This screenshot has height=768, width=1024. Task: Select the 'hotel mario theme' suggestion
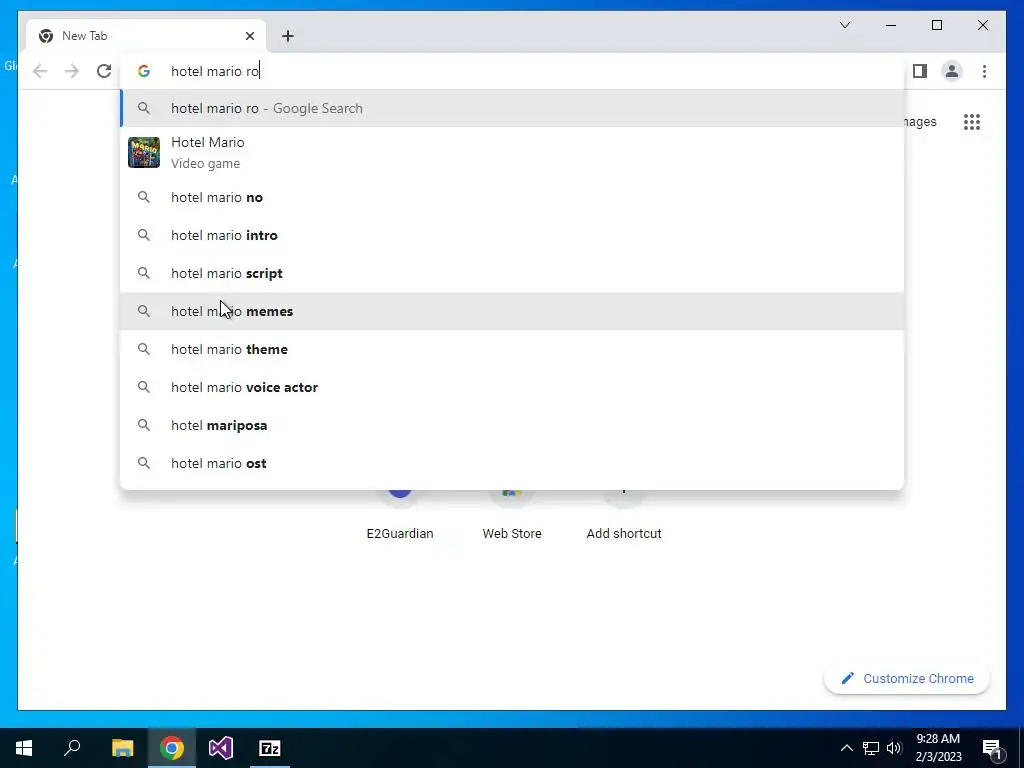tap(513, 349)
